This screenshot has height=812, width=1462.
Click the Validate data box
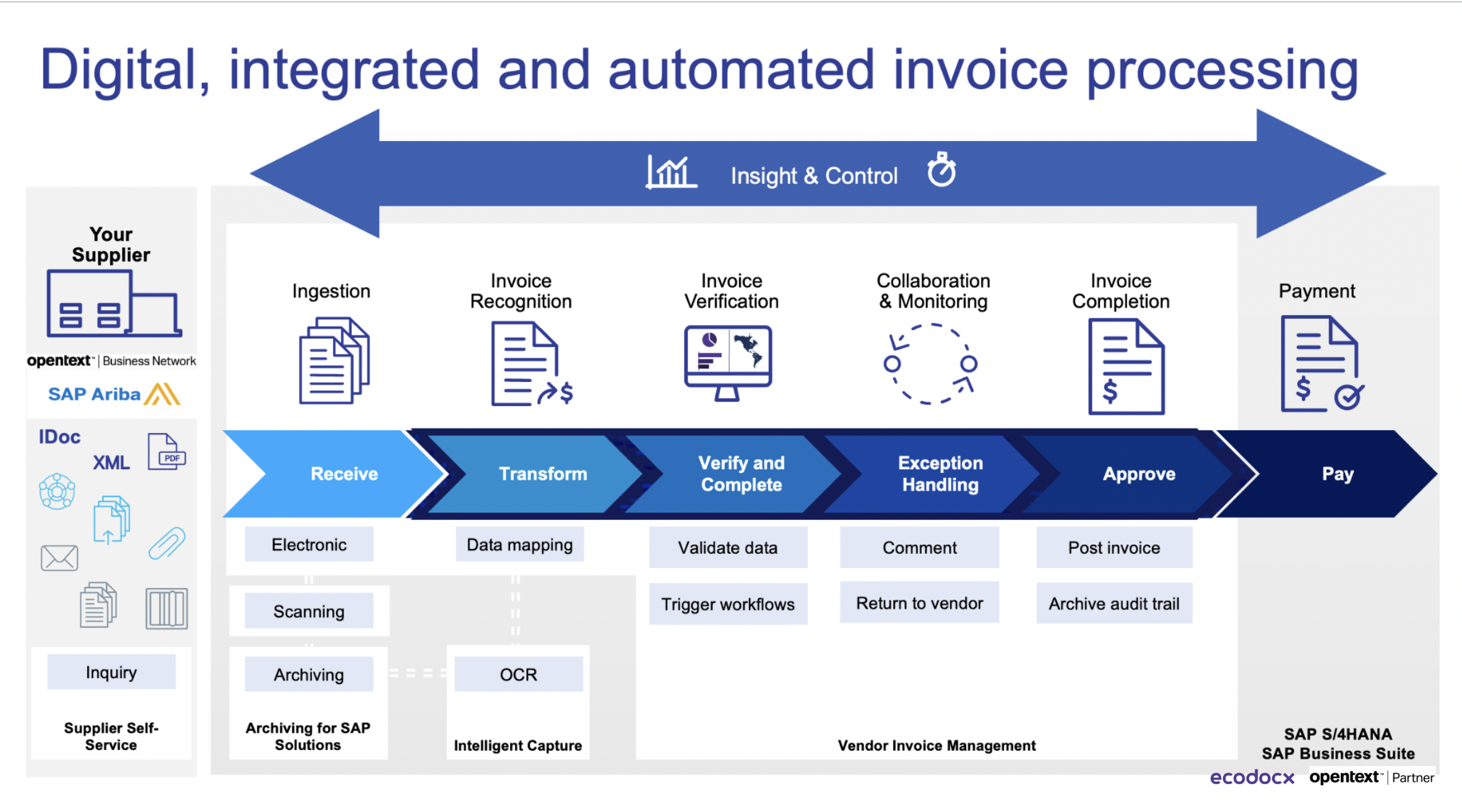coord(728,547)
